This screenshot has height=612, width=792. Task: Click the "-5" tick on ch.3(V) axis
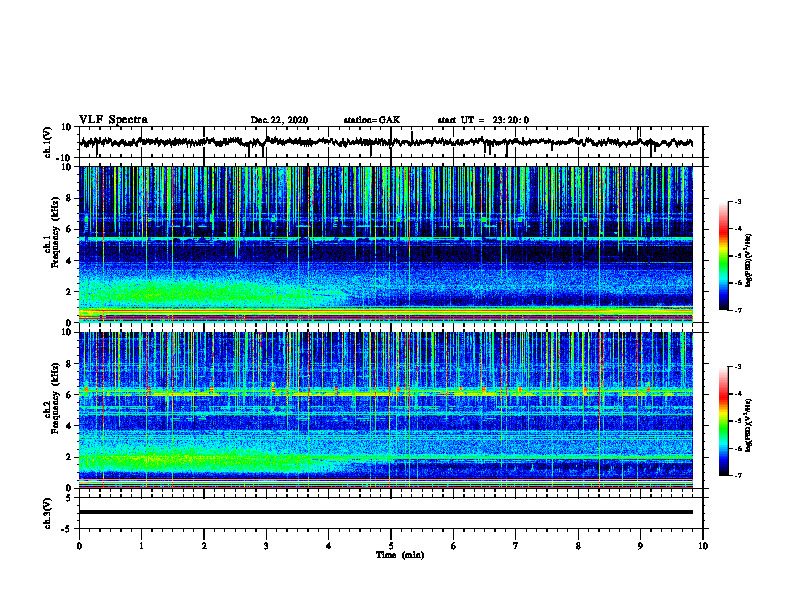coord(67,529)
